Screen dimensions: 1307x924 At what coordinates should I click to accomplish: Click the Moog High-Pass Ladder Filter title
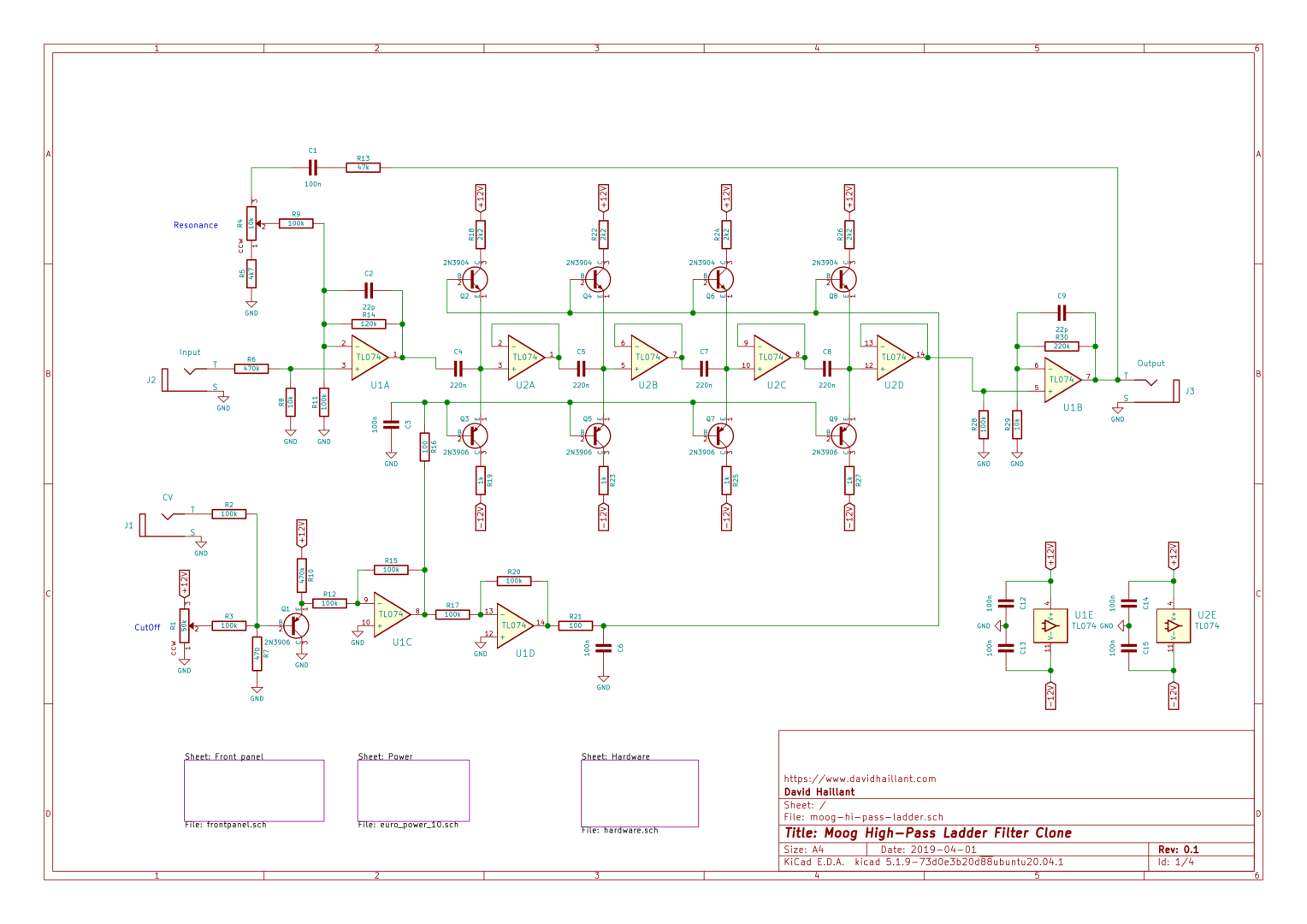coord(928,833)
